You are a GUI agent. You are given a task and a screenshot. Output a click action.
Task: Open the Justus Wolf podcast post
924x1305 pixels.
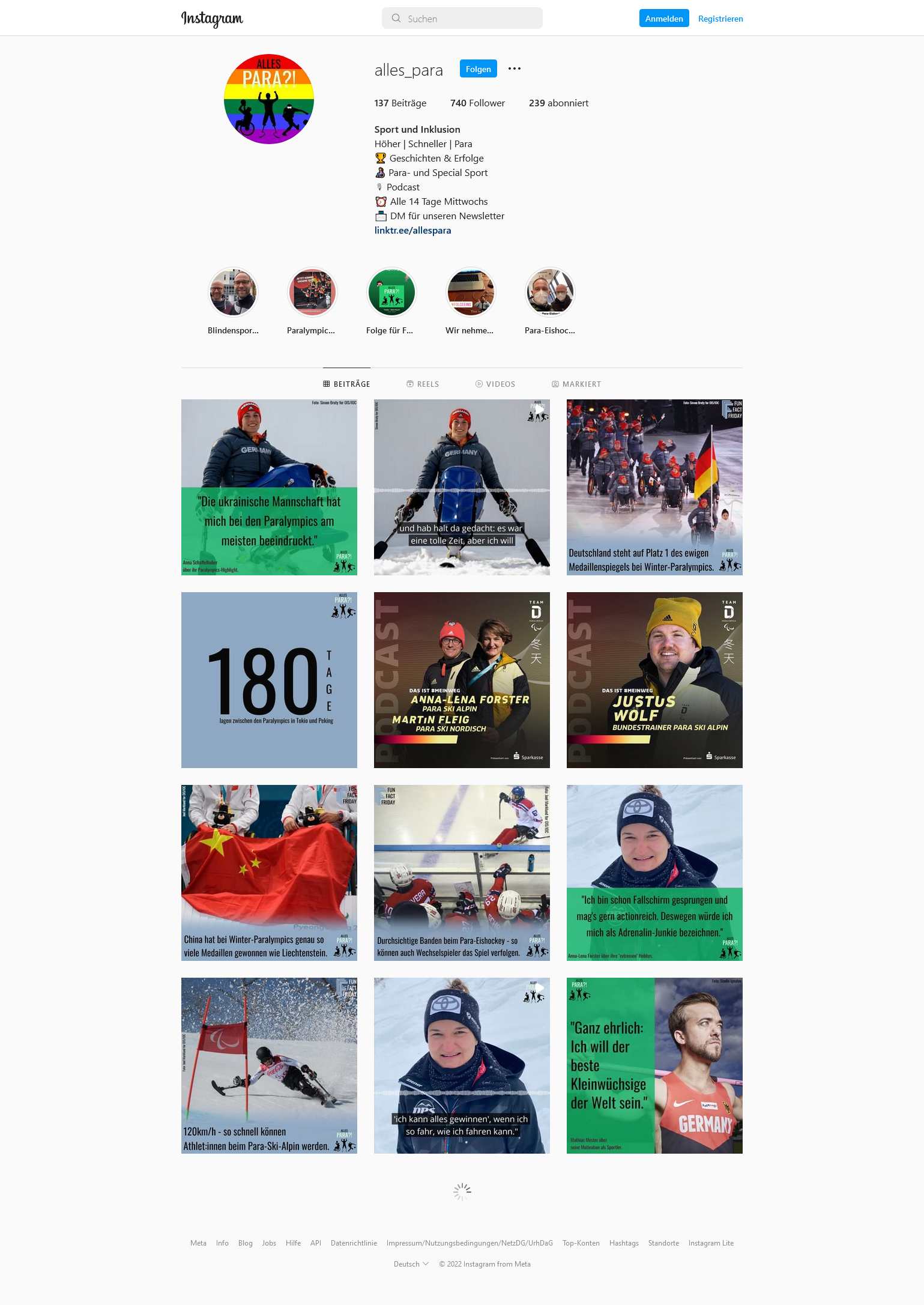tap(654, 680)
